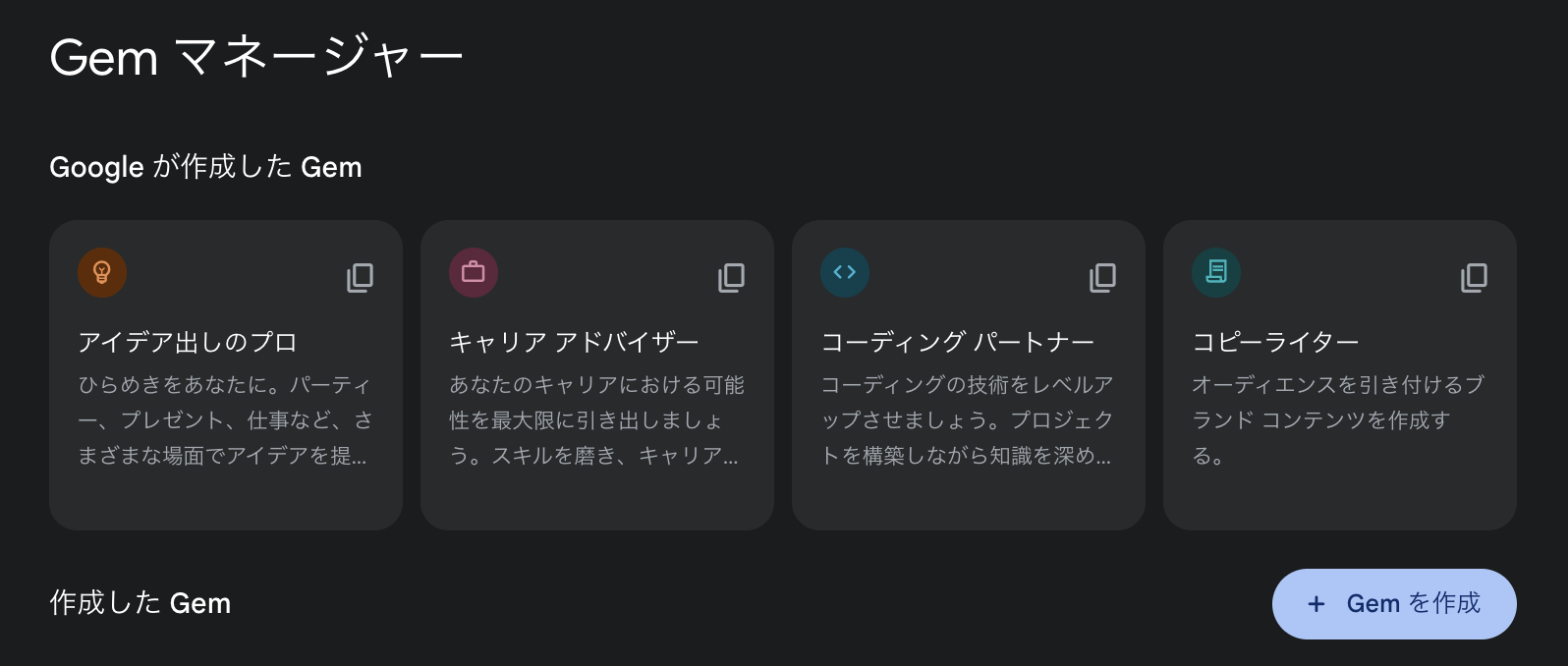
Task: Open the アイデア出しのプロ card title
Action: (x=188, y=342)
